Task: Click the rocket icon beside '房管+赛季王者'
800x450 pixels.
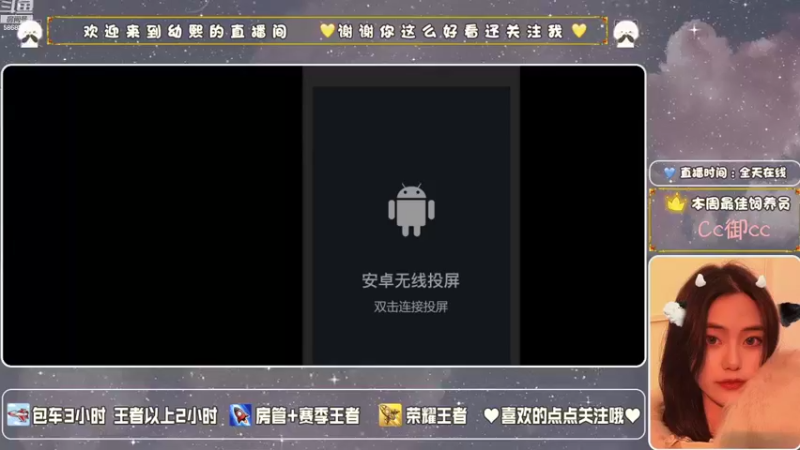Action: (240, 415)
